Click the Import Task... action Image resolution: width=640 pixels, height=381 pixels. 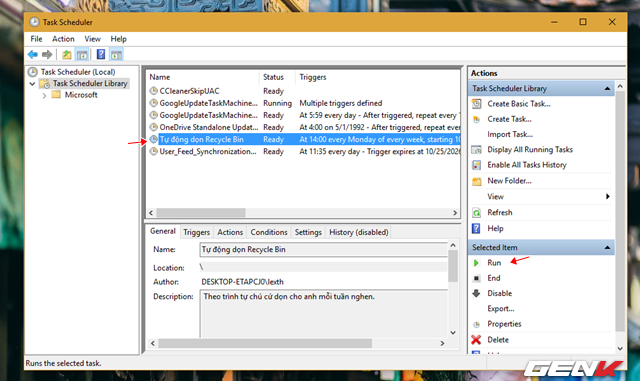(x=510, y=134)
